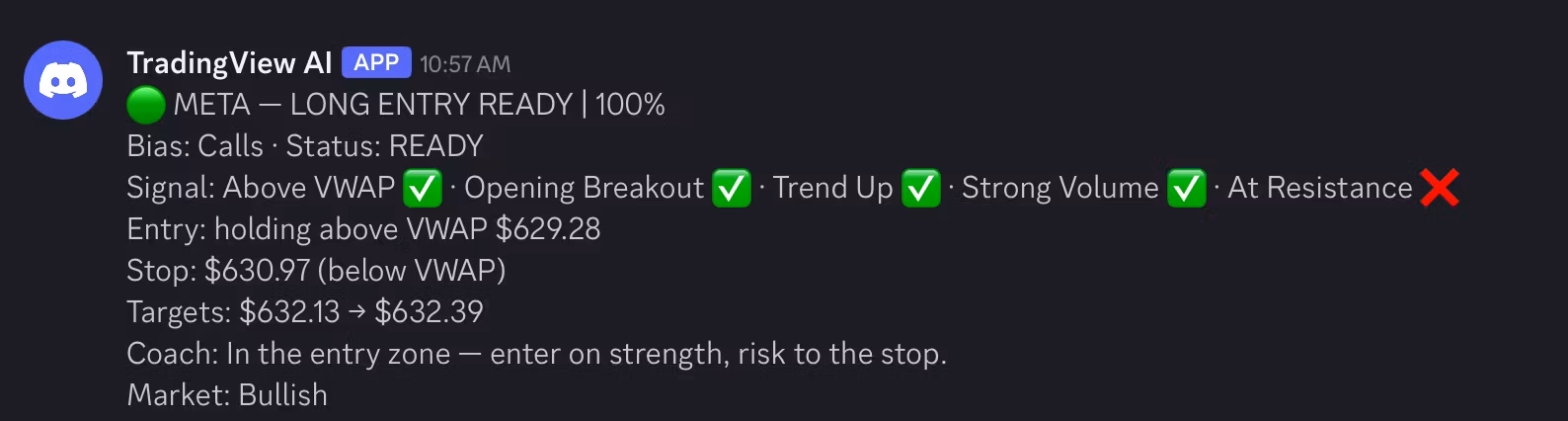The image size is (1568, 421).
Task: Click the 100% confidence text
Action: (630, 105)
